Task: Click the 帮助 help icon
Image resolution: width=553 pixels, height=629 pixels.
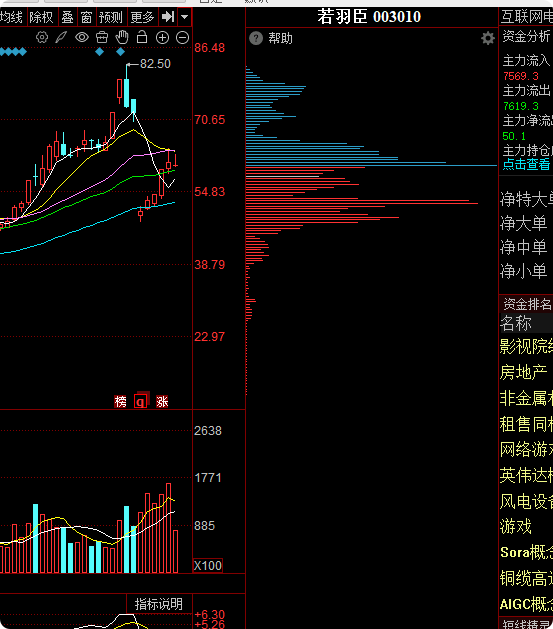Action: [x=256, y=39]
